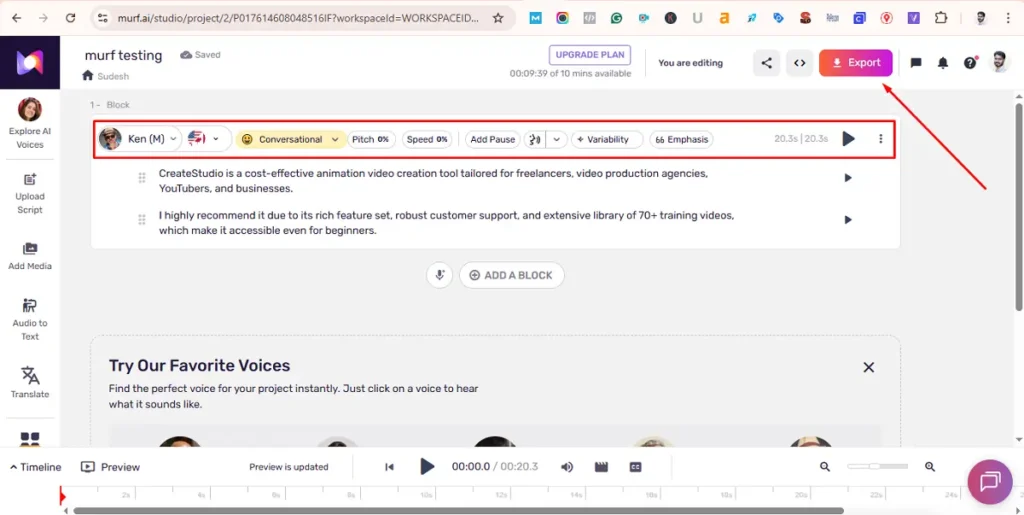Adjust Pitch 0% setting
Screen dimensions: 1024x515
(371, 139)
